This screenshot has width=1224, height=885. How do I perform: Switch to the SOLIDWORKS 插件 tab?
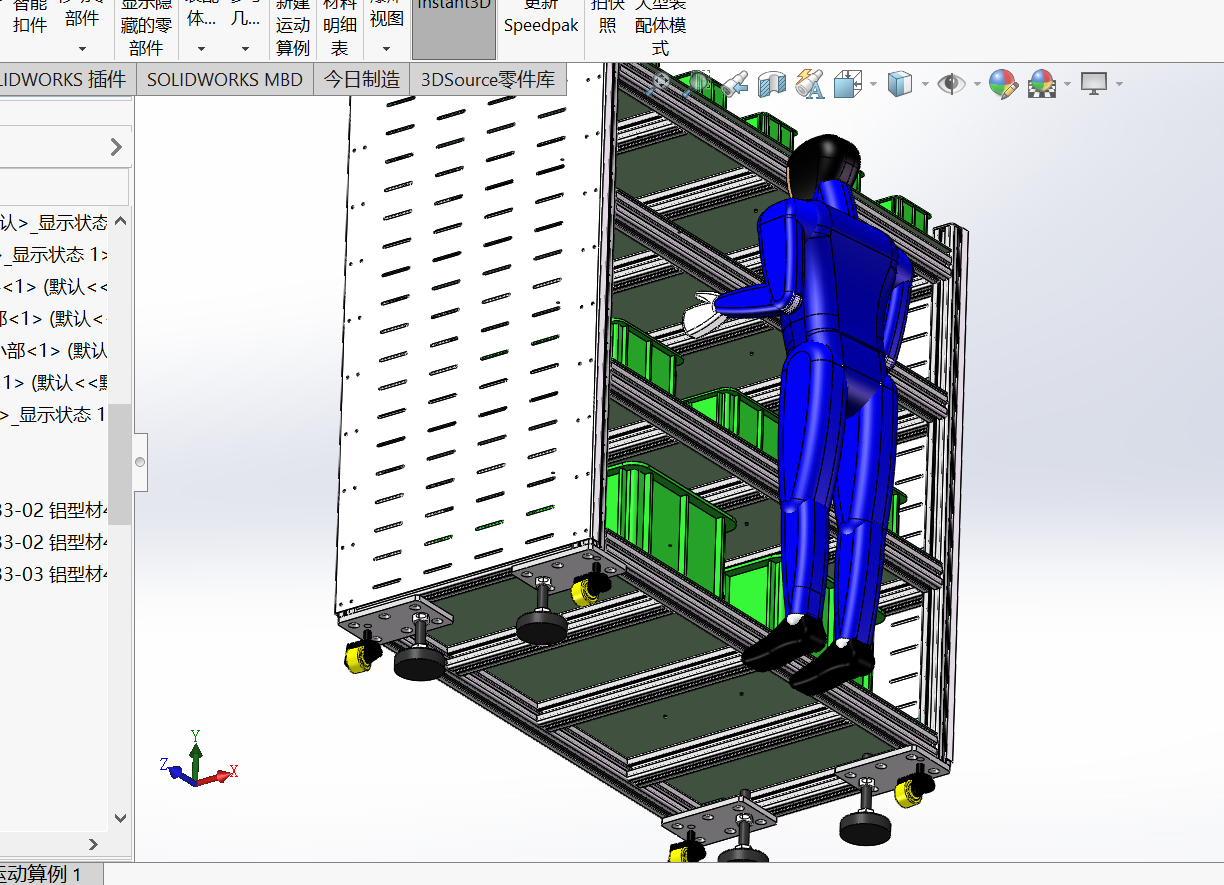tap(65, 80)
